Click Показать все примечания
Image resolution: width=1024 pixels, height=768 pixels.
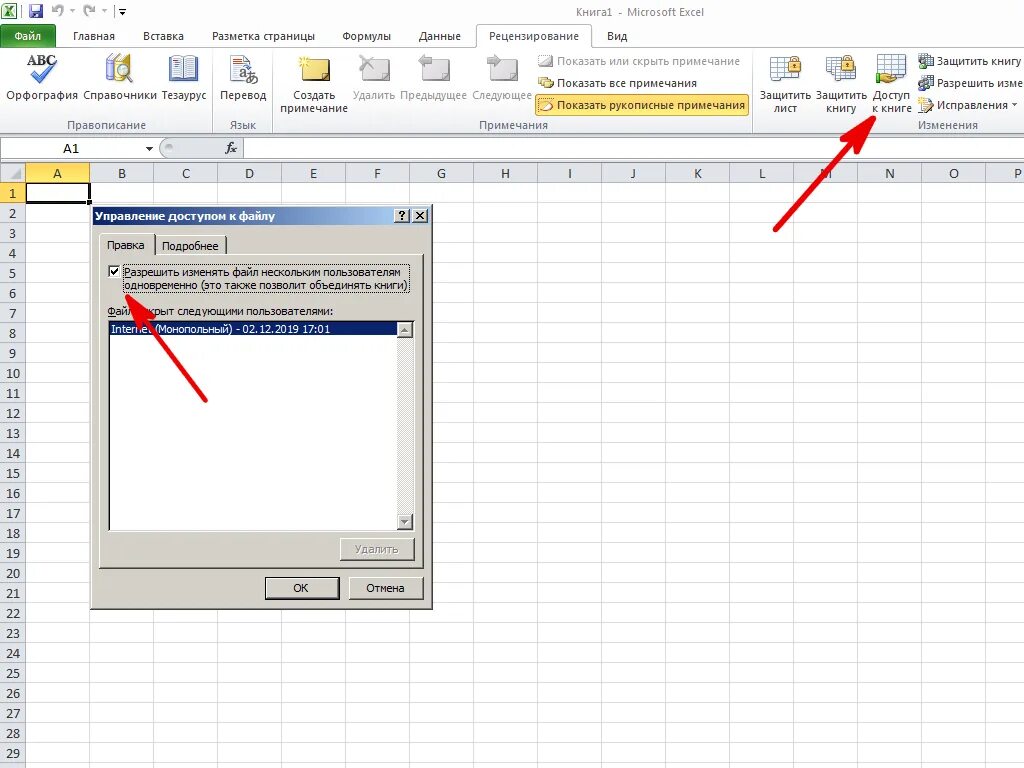click(618, 83)
